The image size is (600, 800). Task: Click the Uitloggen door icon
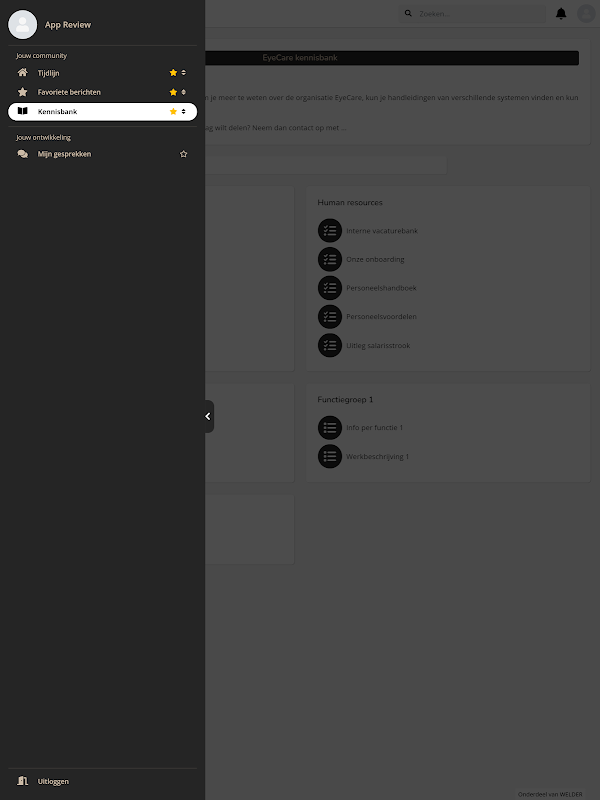pos(22,781)
